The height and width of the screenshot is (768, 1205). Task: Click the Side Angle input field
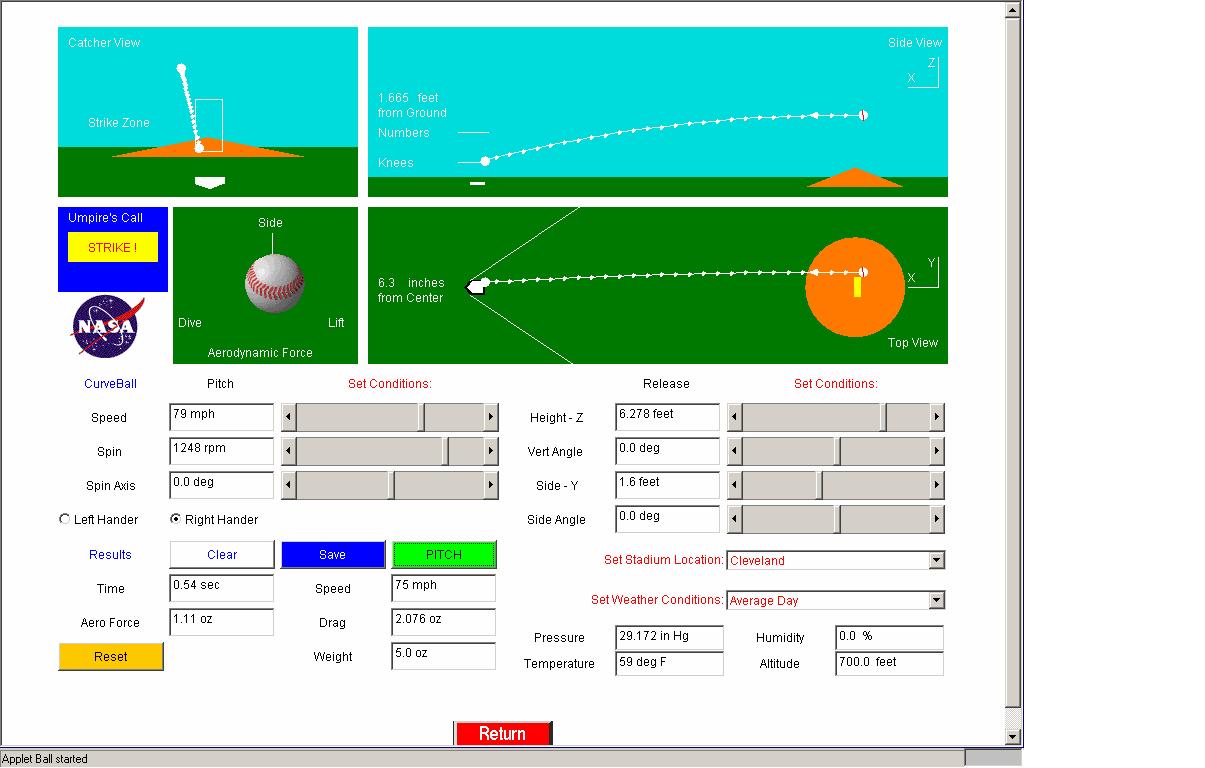click(x=668, y=519)
